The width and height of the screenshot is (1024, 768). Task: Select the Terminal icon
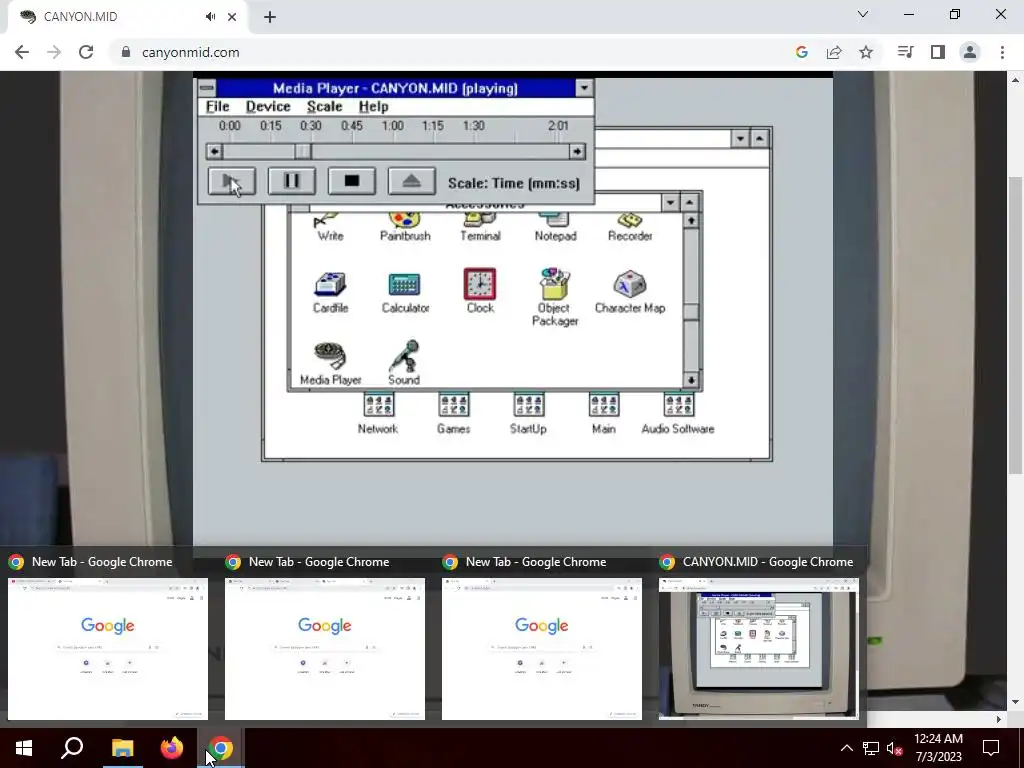pyautogui.click(x=480, y=225)
